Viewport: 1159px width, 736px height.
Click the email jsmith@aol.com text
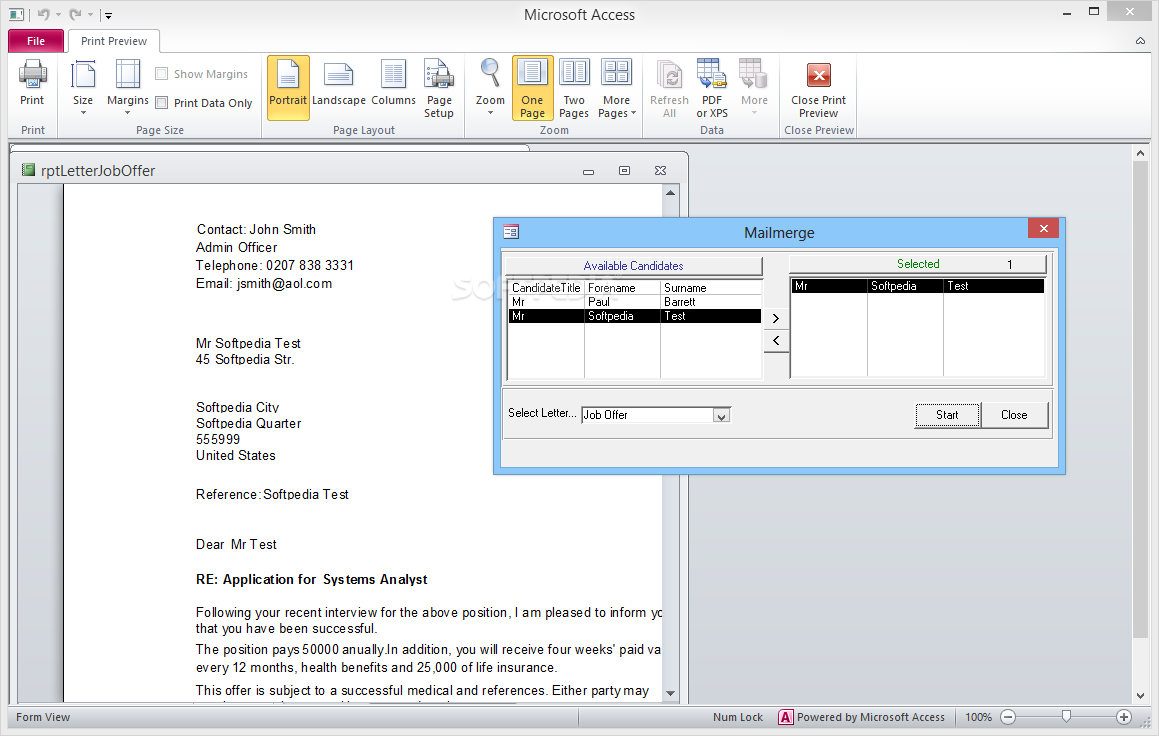click(285, 284)
